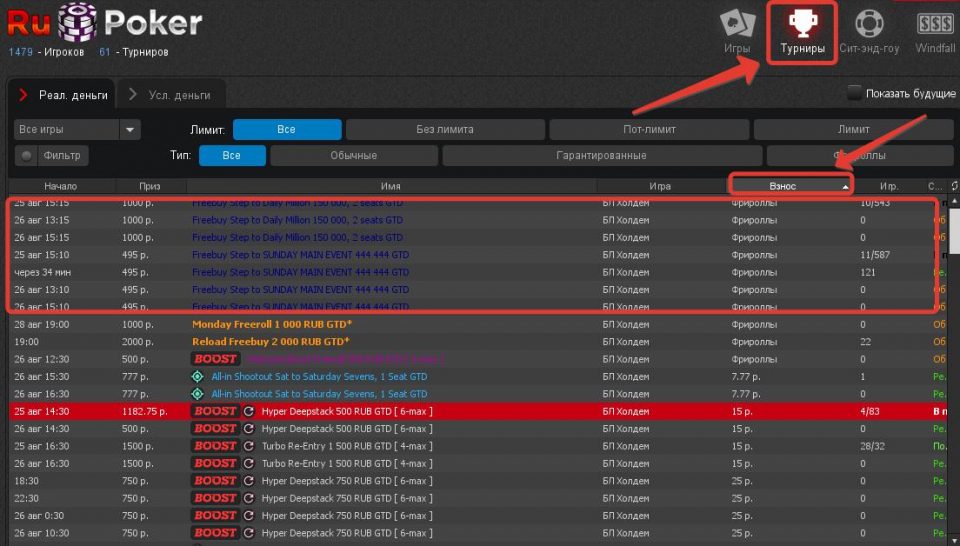Filter by the Пот-лимит button
This screenshot has width=960, height=546.
point(649,130)
